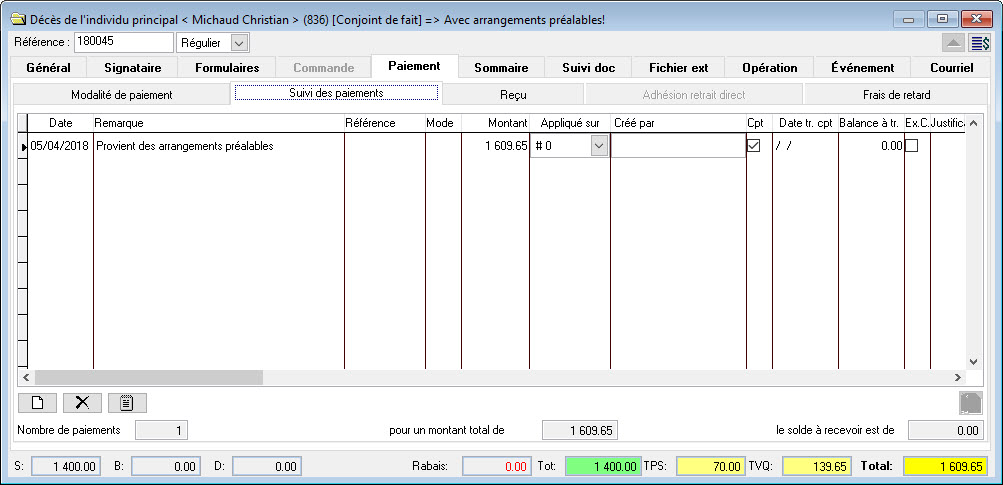Screen dimensions: 1003x485
Task: Select the Modalité de paiement sub-tab
Action: 122,95
